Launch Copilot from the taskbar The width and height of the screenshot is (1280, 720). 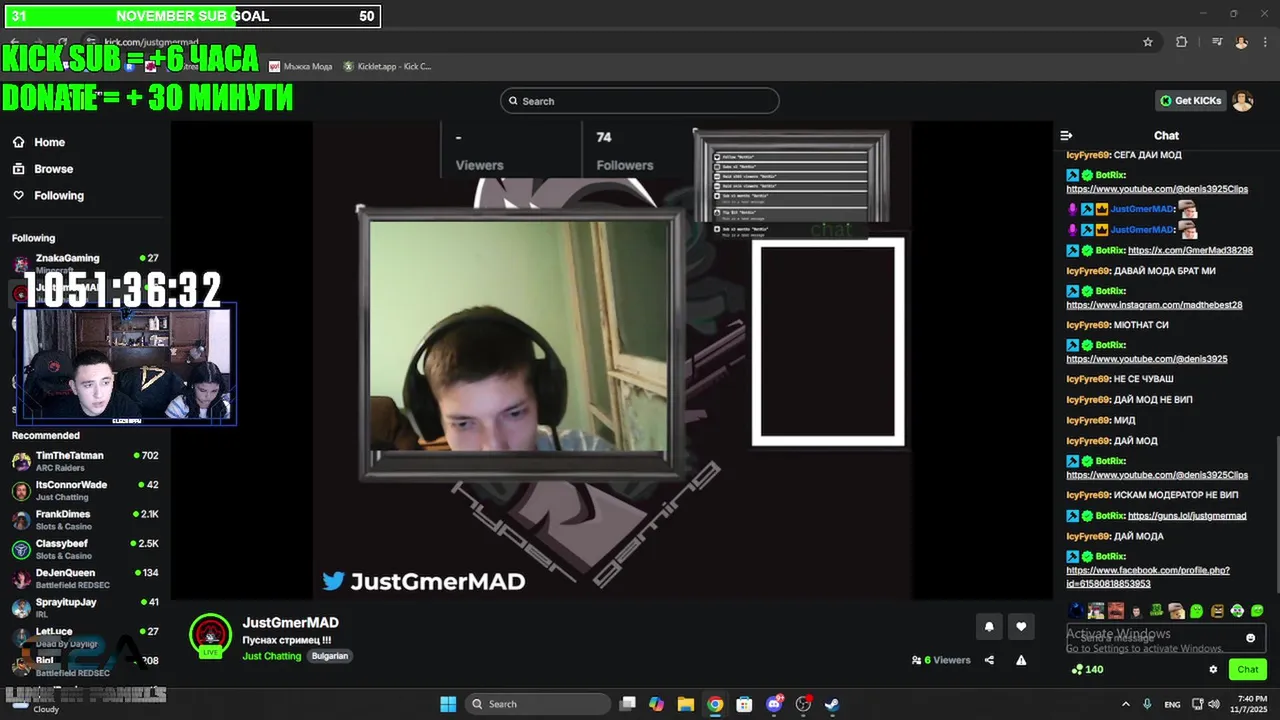[x=656, y=704]
